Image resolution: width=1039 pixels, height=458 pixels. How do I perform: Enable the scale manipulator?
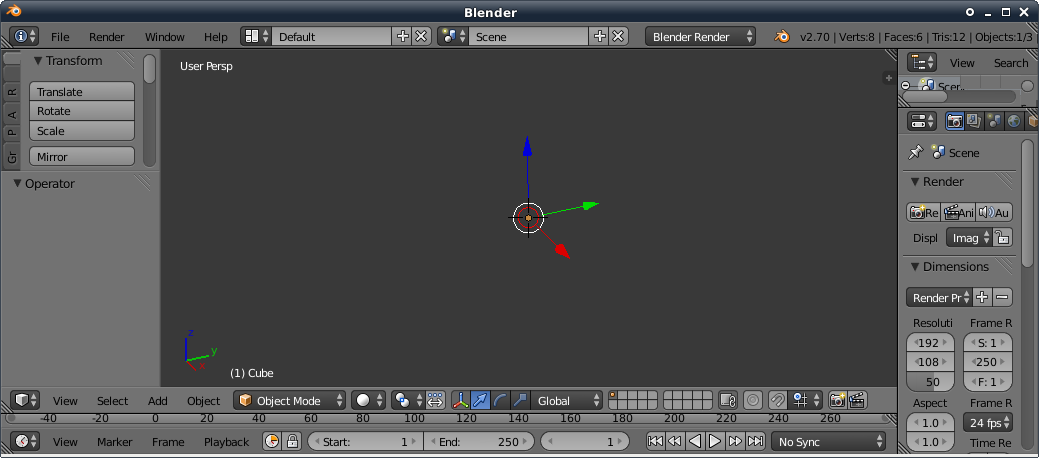521,400
